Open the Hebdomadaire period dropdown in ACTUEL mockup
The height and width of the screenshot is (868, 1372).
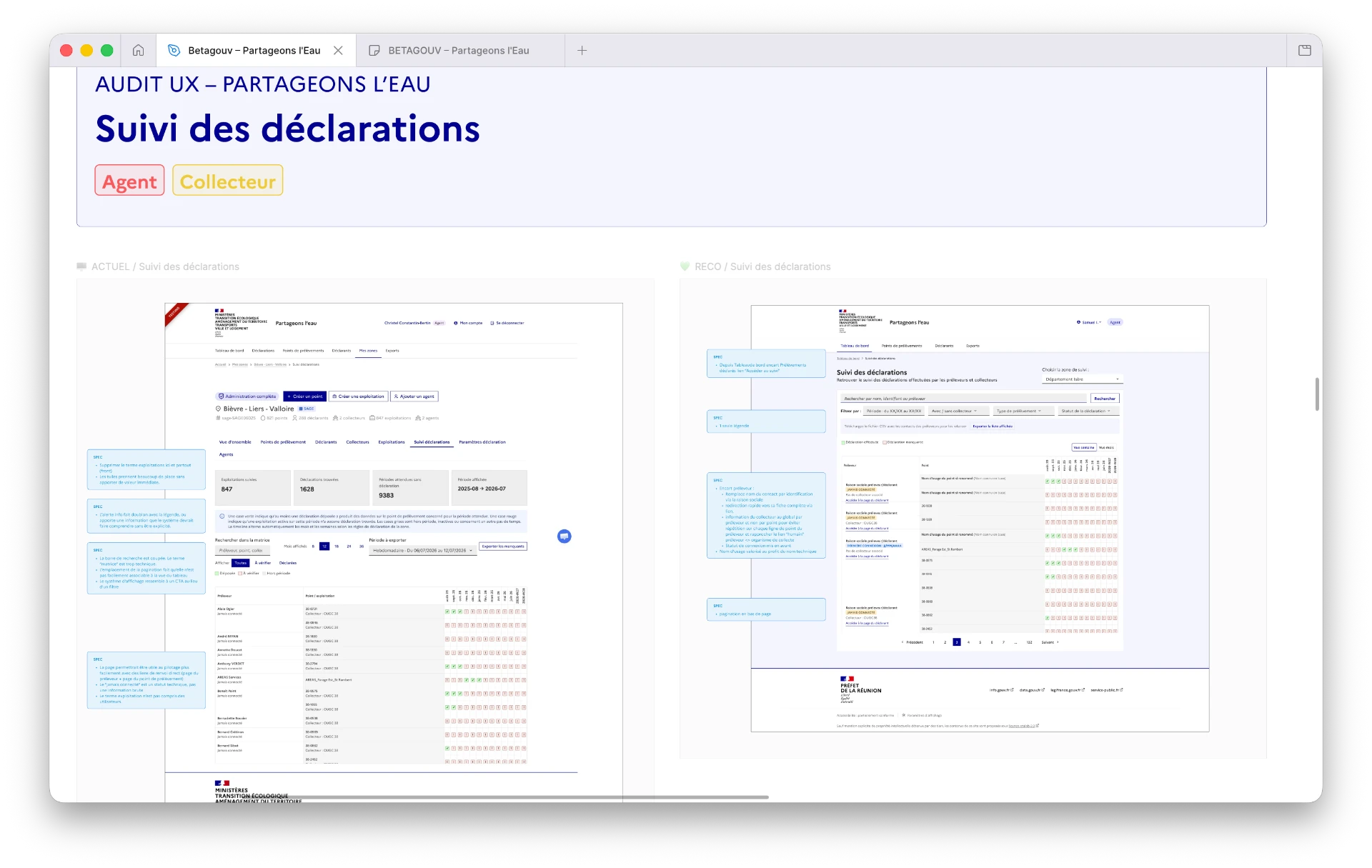[422, 550]
